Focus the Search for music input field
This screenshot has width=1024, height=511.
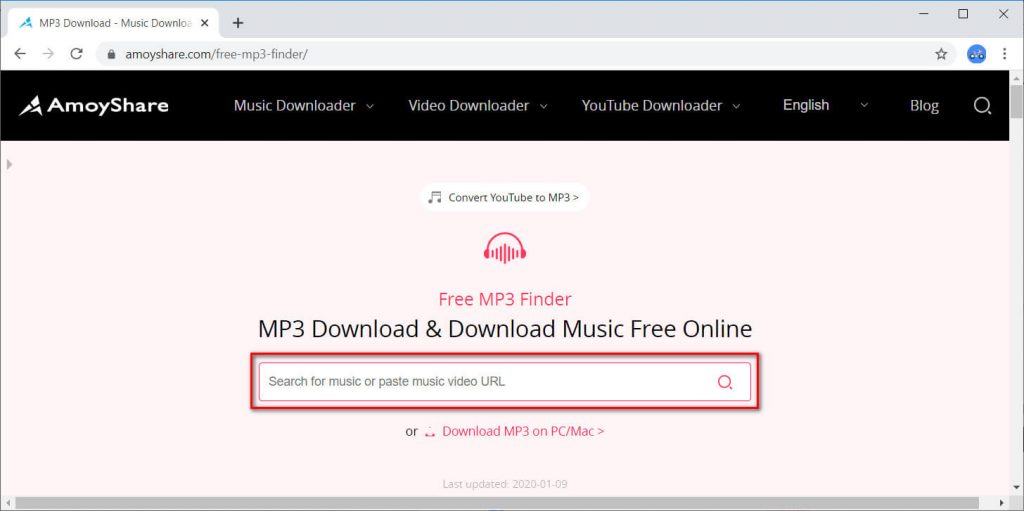tap(505, 382)
